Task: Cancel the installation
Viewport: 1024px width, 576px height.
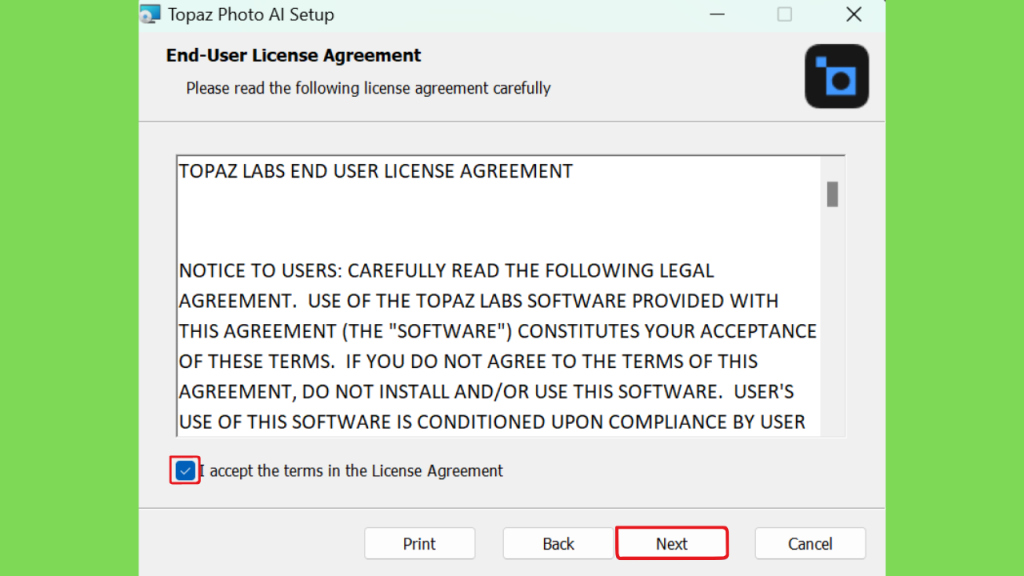Action: (810, 543)
